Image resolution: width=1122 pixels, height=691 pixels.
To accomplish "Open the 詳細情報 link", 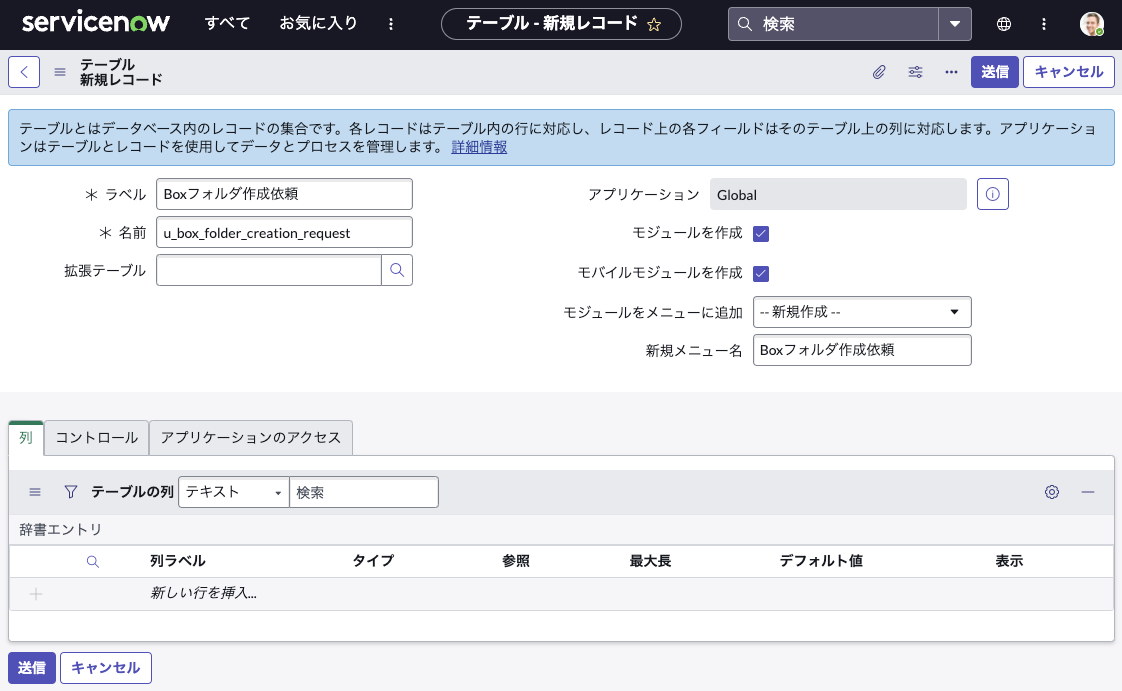I will (479, 147).
